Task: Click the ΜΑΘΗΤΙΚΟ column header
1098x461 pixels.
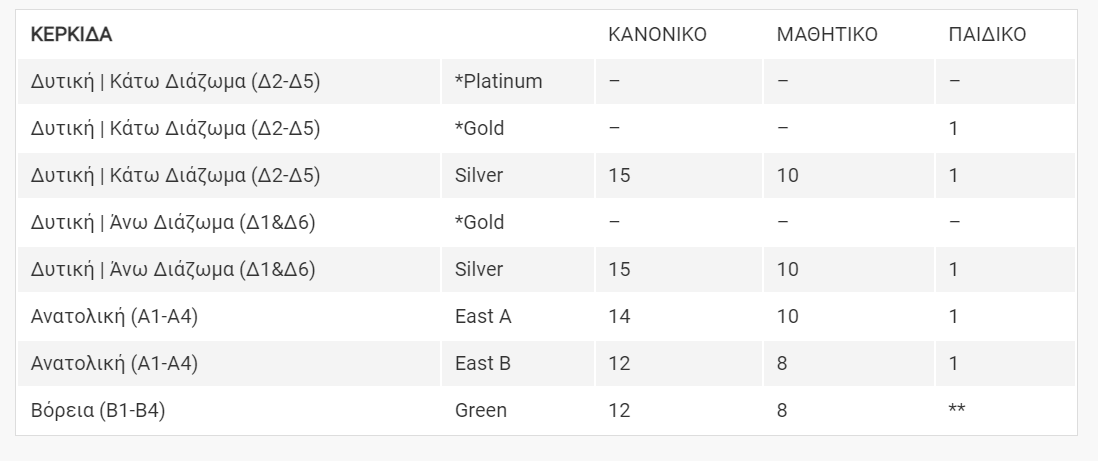Action: click(827, 35)
